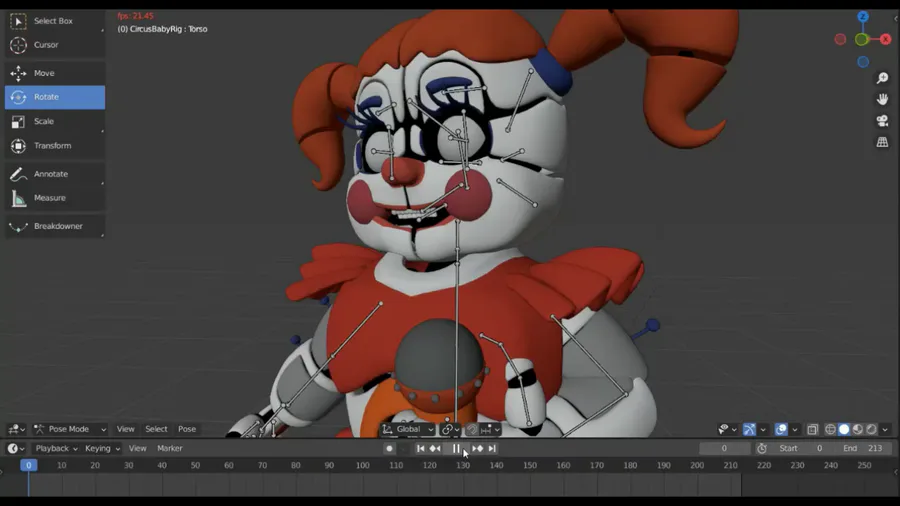
Task: Activate the Transform tool
Action: tap(55, 146)
